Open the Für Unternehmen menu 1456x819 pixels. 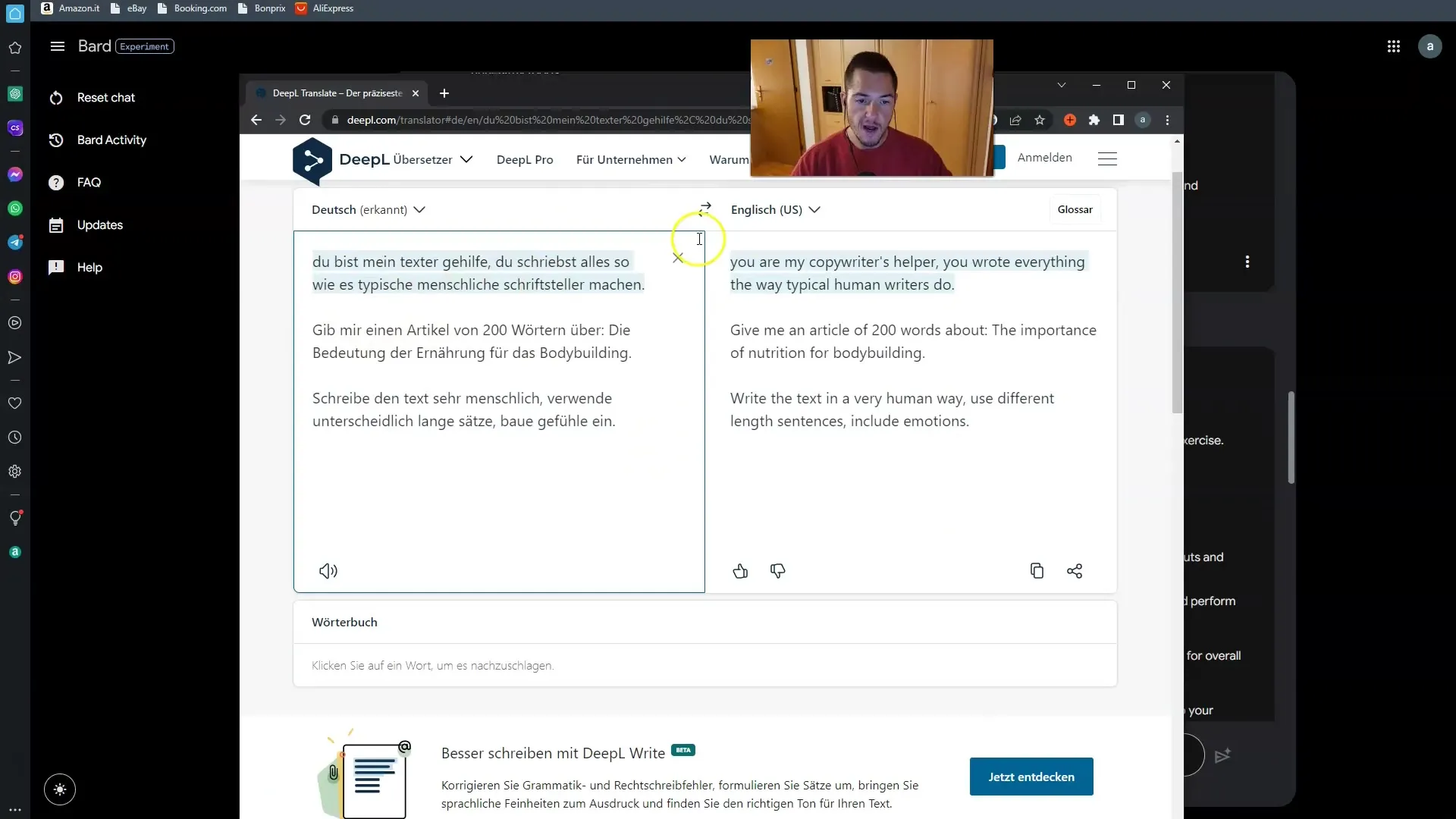click(630, 159)
